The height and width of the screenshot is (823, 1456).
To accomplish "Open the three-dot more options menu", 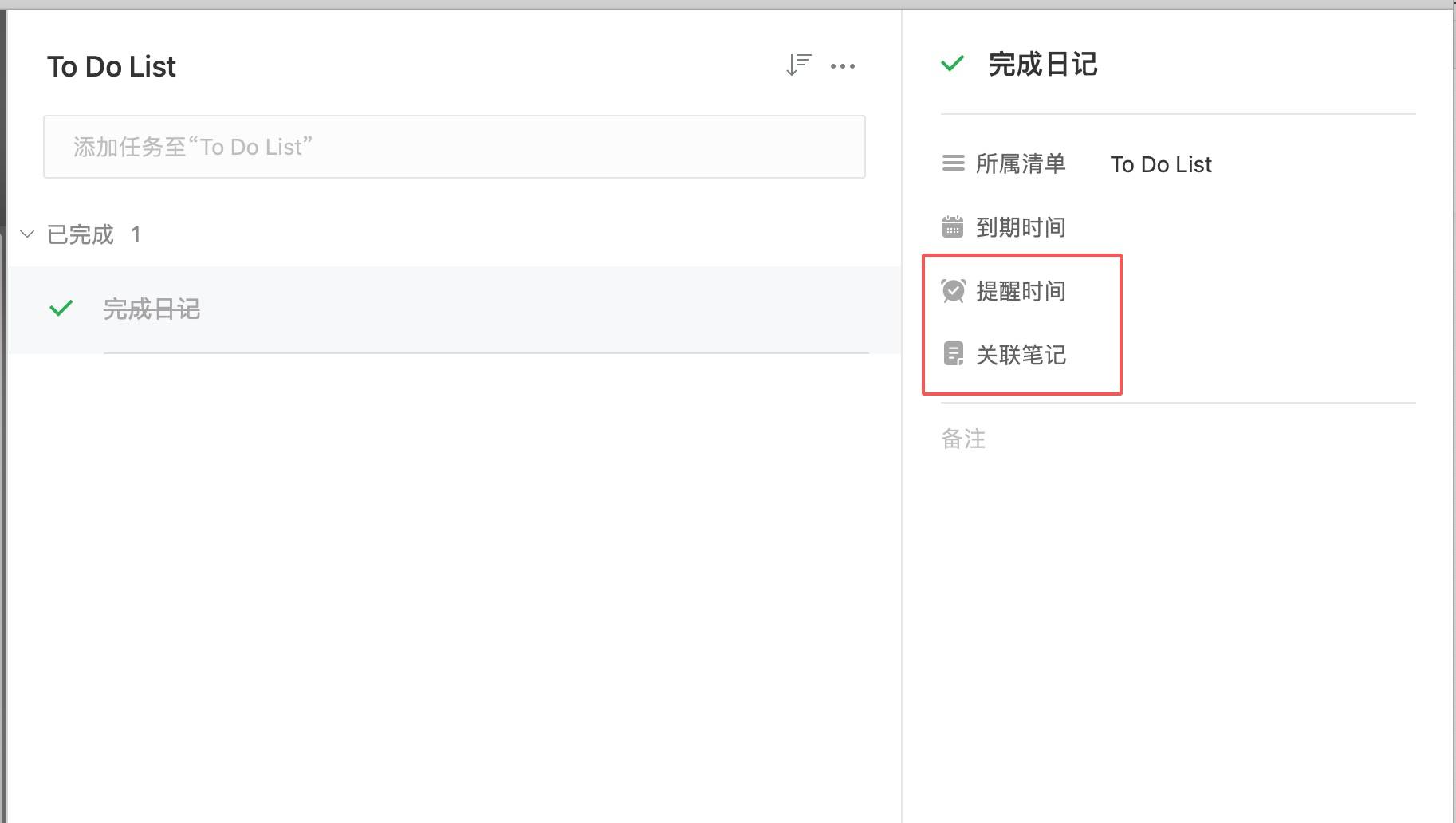I will pos(843,66).
